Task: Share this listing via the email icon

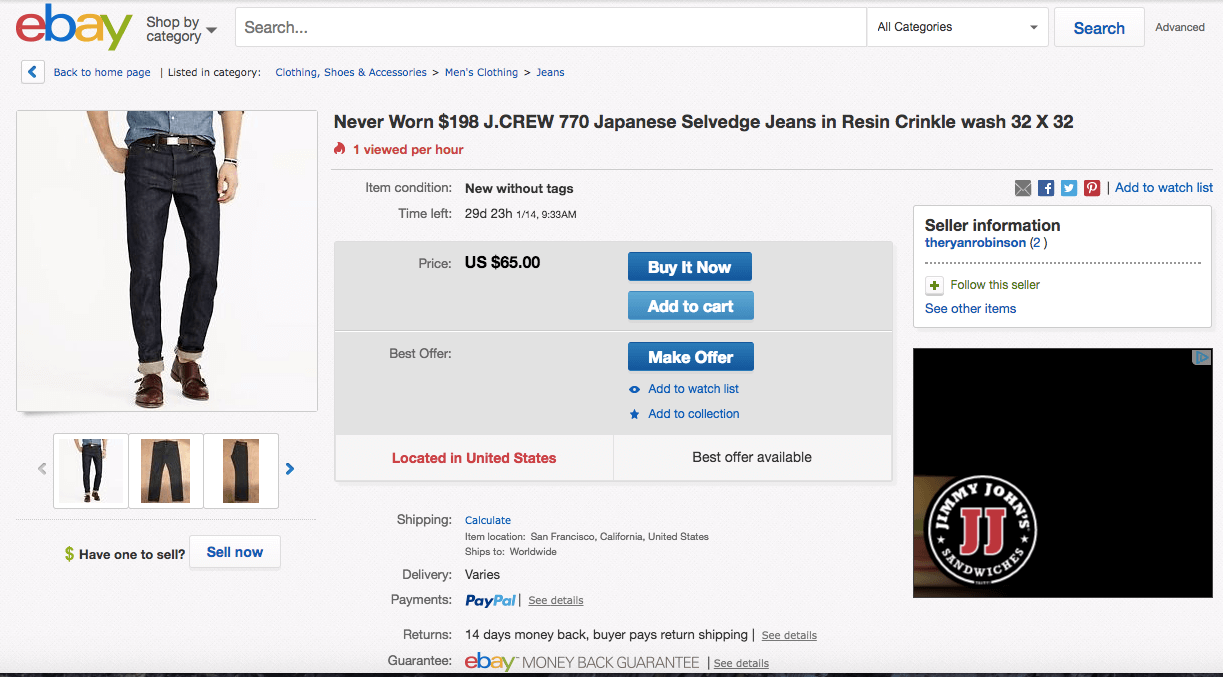Action: point(1022,188)
